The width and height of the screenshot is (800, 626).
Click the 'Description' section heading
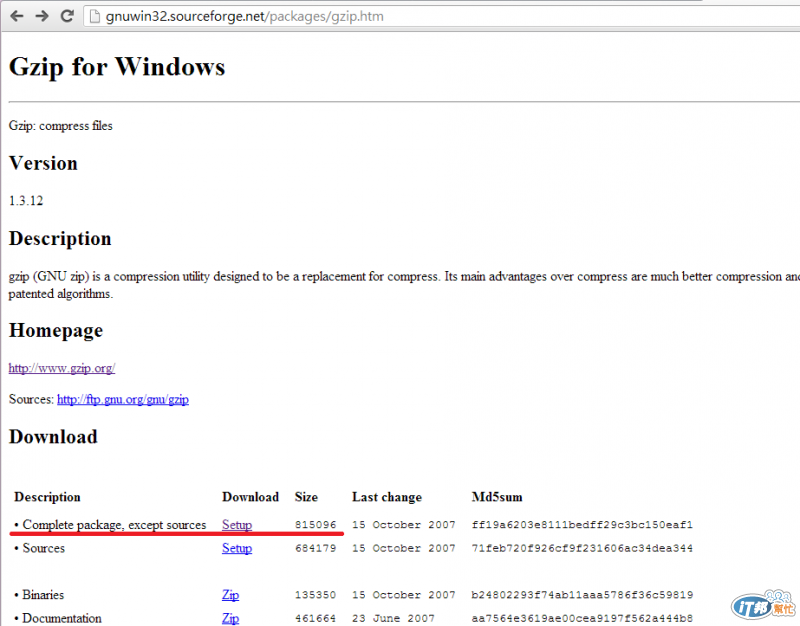click(60, 238)
